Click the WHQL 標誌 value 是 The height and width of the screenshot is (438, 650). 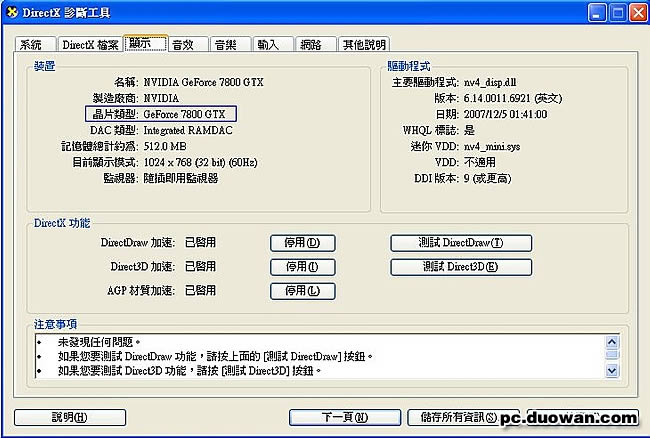click(469, 131)
